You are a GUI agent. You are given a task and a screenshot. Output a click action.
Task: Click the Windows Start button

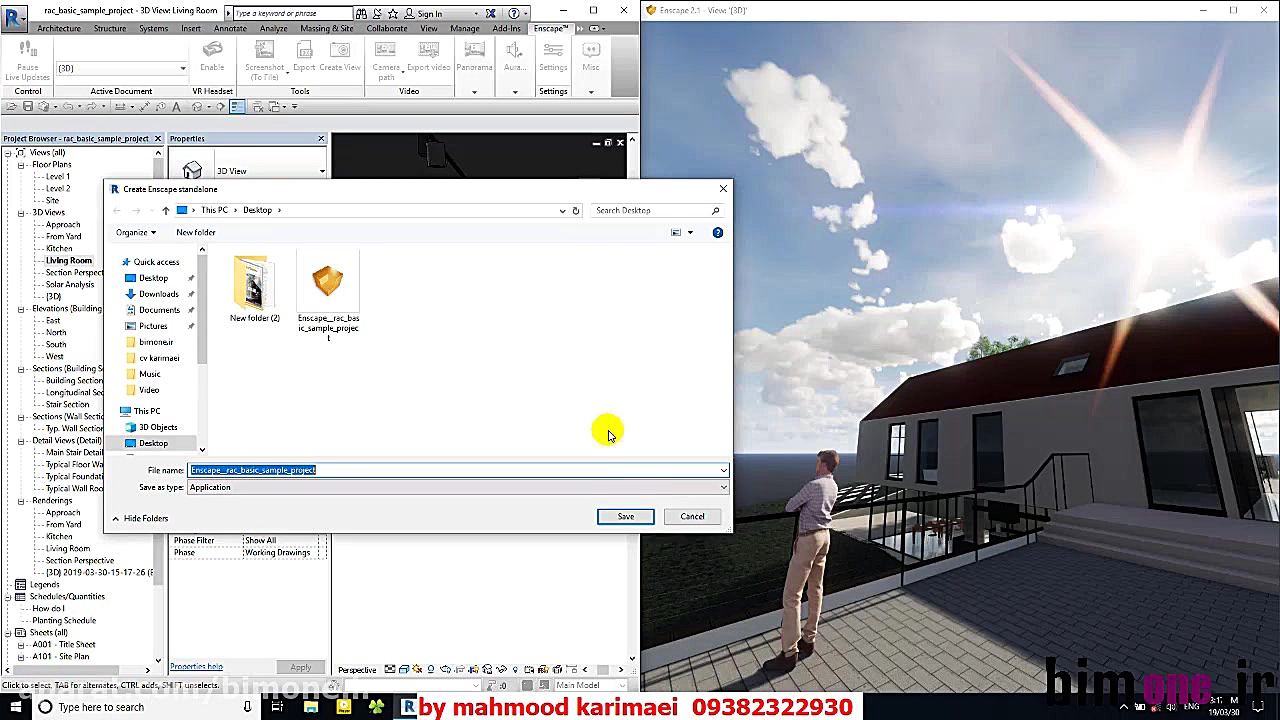click(x=15, y=707)
